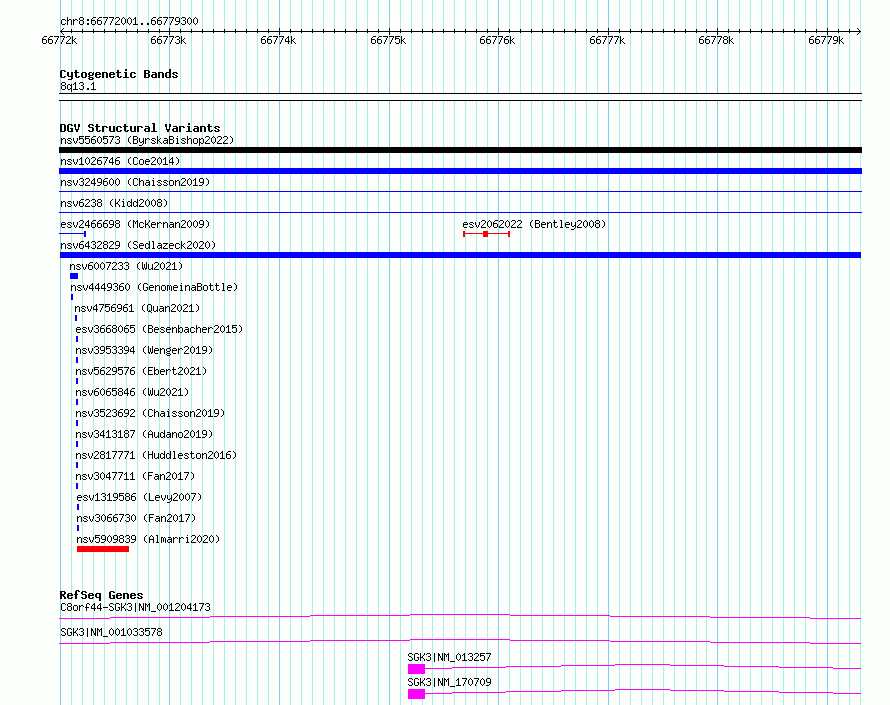Viewport: 890px width, 705px height.
Task: Click SGK3|NM_170709 transcript label
Action: pyautogui.click(x=450, y=682)
